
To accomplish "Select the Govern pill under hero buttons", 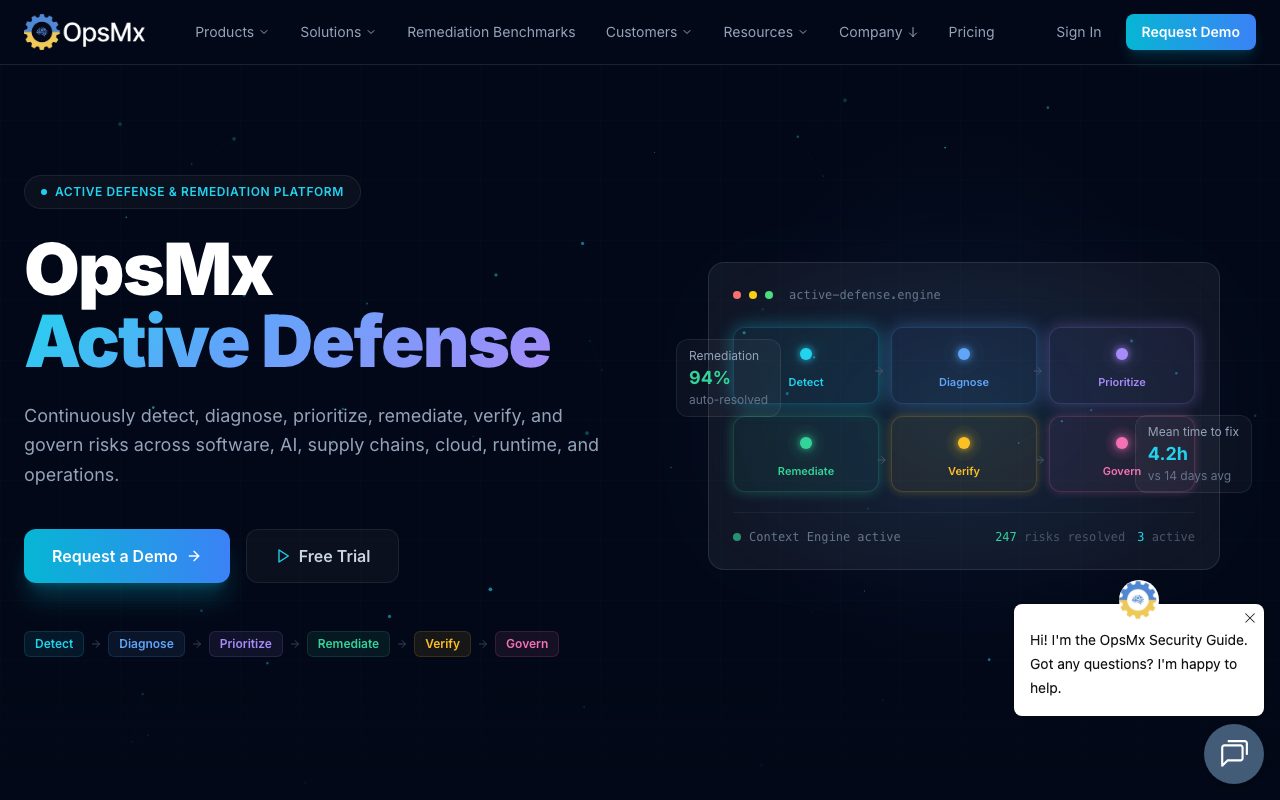I will coord(527,644).
